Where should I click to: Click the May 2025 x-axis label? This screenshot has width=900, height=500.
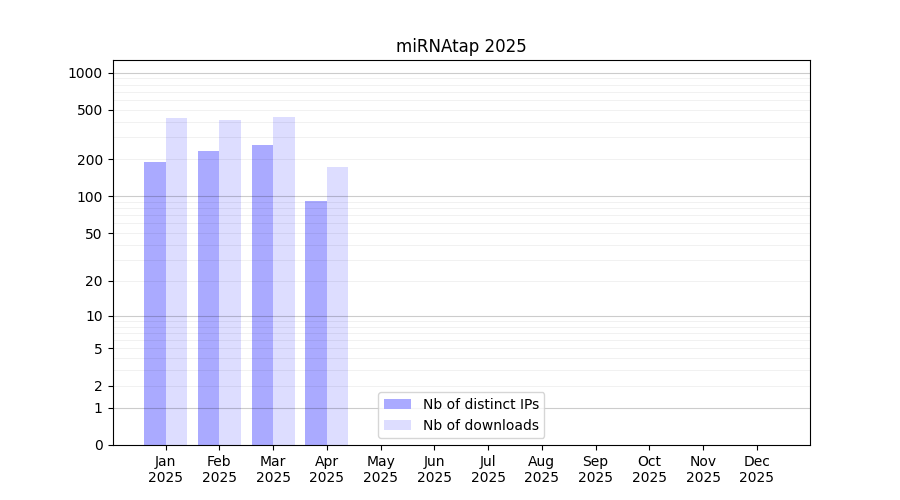coord(381,469)
